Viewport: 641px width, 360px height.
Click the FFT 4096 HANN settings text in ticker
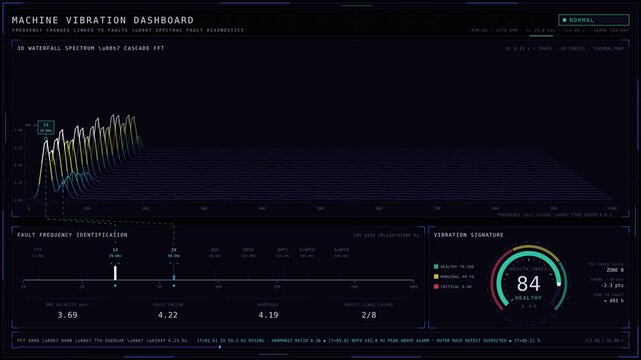(102, 340)
